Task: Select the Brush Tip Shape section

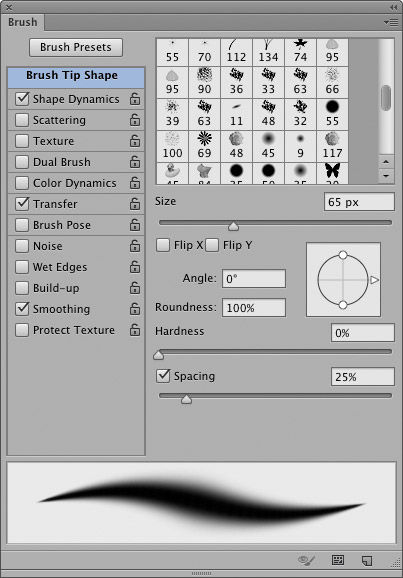Action: point(76,77)
